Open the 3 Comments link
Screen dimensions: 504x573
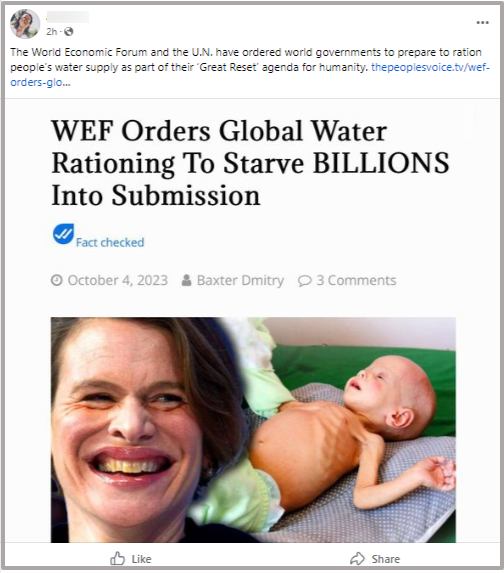click(356, 280)
